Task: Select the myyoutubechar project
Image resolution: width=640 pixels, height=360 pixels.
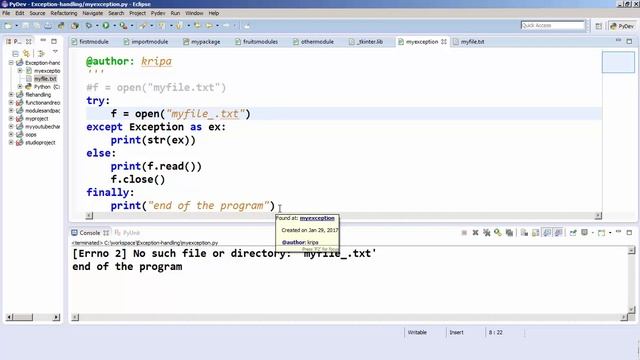Action: point(42,127)
